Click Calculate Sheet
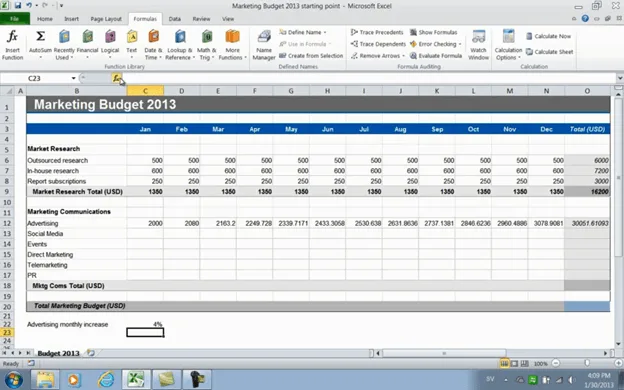Viewport: 624px width, 390px height. click(x=550, y=52)
